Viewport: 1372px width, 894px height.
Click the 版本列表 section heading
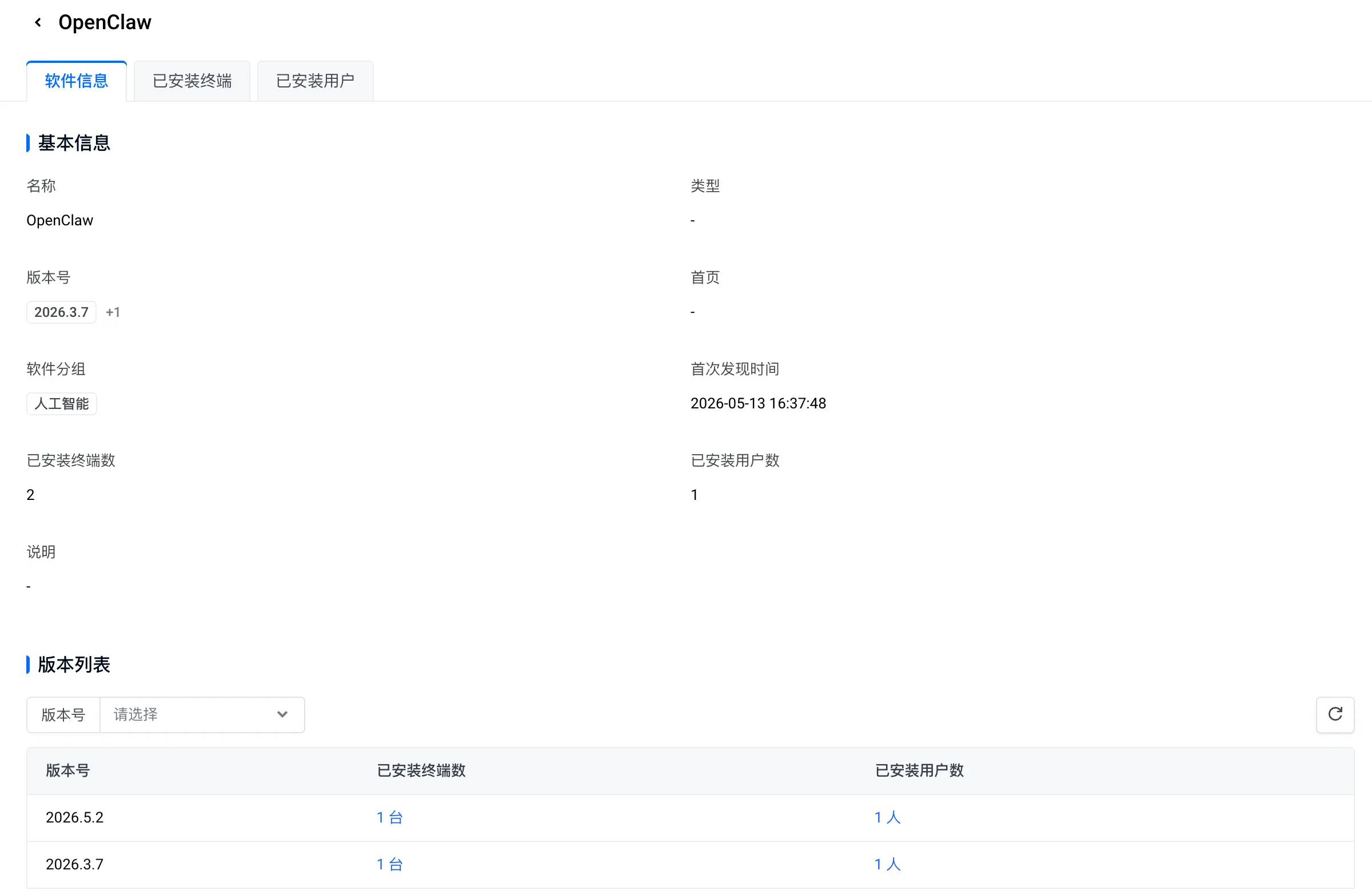click(74, 665)
